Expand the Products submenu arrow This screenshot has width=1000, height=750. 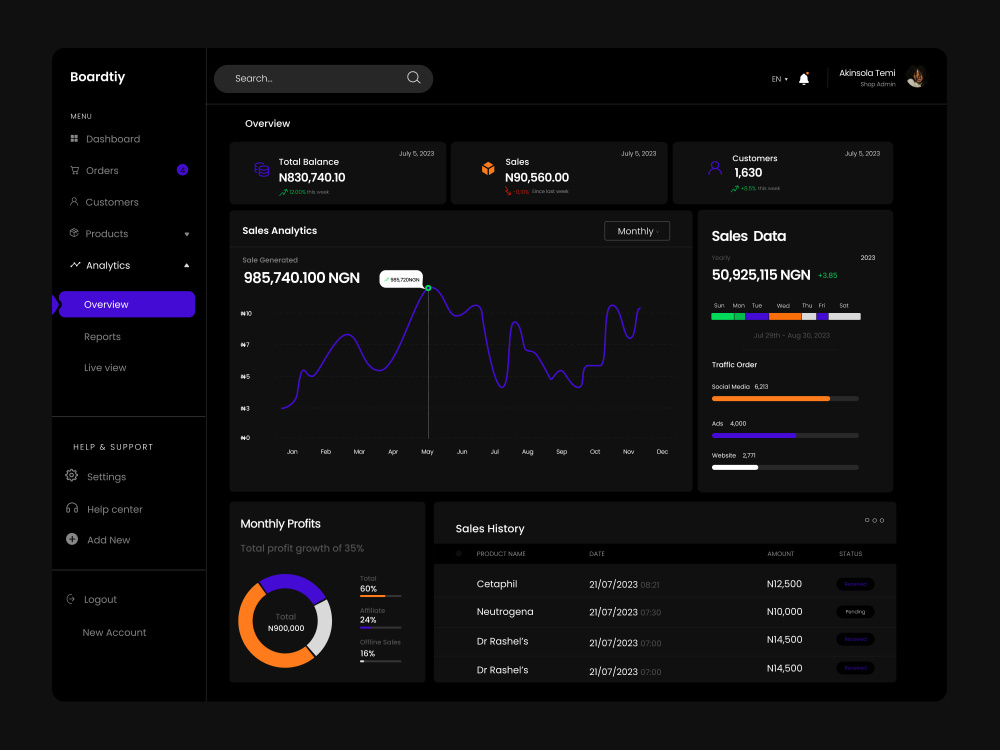[x=187, y=234]
